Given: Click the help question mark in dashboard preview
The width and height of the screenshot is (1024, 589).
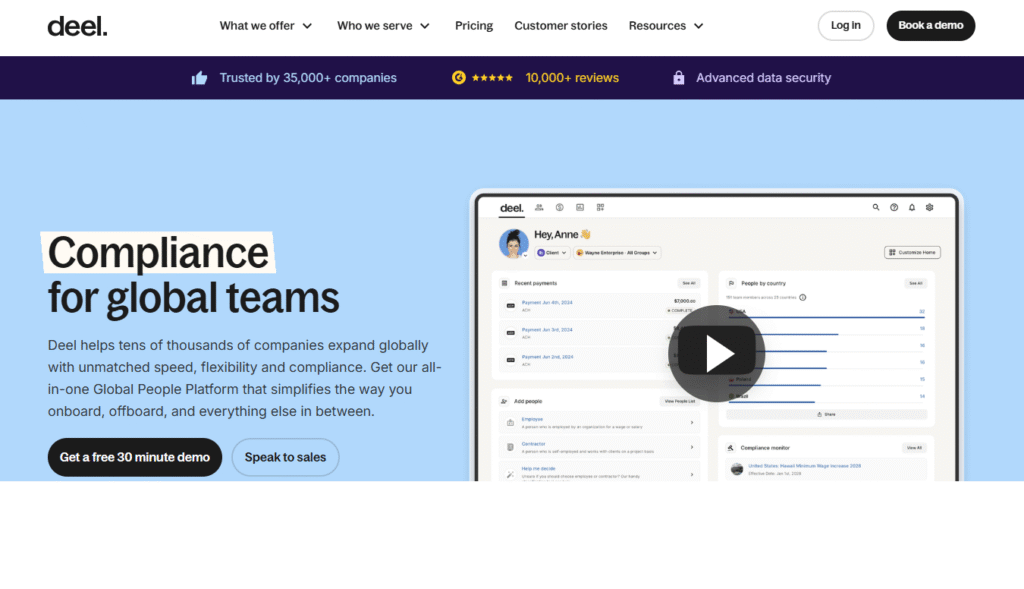Looking at the screenshot, I should [894, 208].
